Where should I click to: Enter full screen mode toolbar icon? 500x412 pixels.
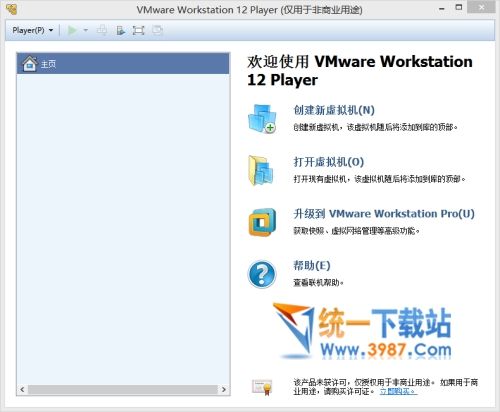pyautogui.click(x=138, y=30)
